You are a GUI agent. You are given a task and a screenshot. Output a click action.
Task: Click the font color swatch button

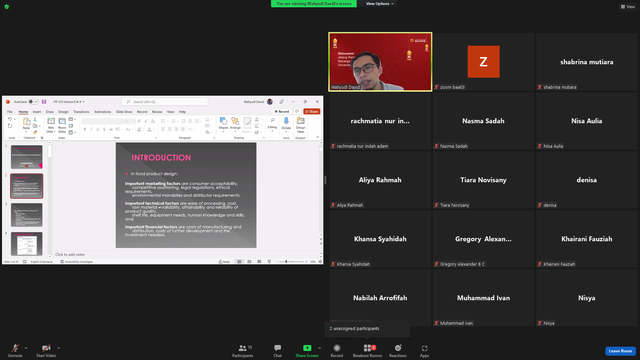click(x=149, y=129)
